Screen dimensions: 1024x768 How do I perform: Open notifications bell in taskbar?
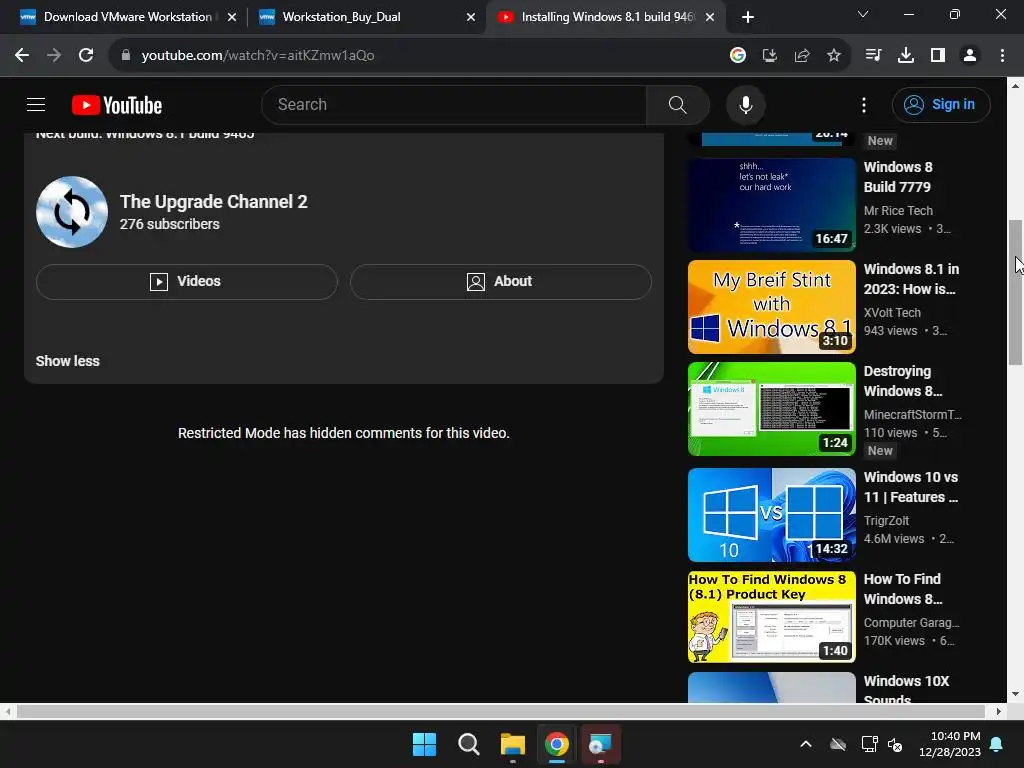click(x=997, y=744)
